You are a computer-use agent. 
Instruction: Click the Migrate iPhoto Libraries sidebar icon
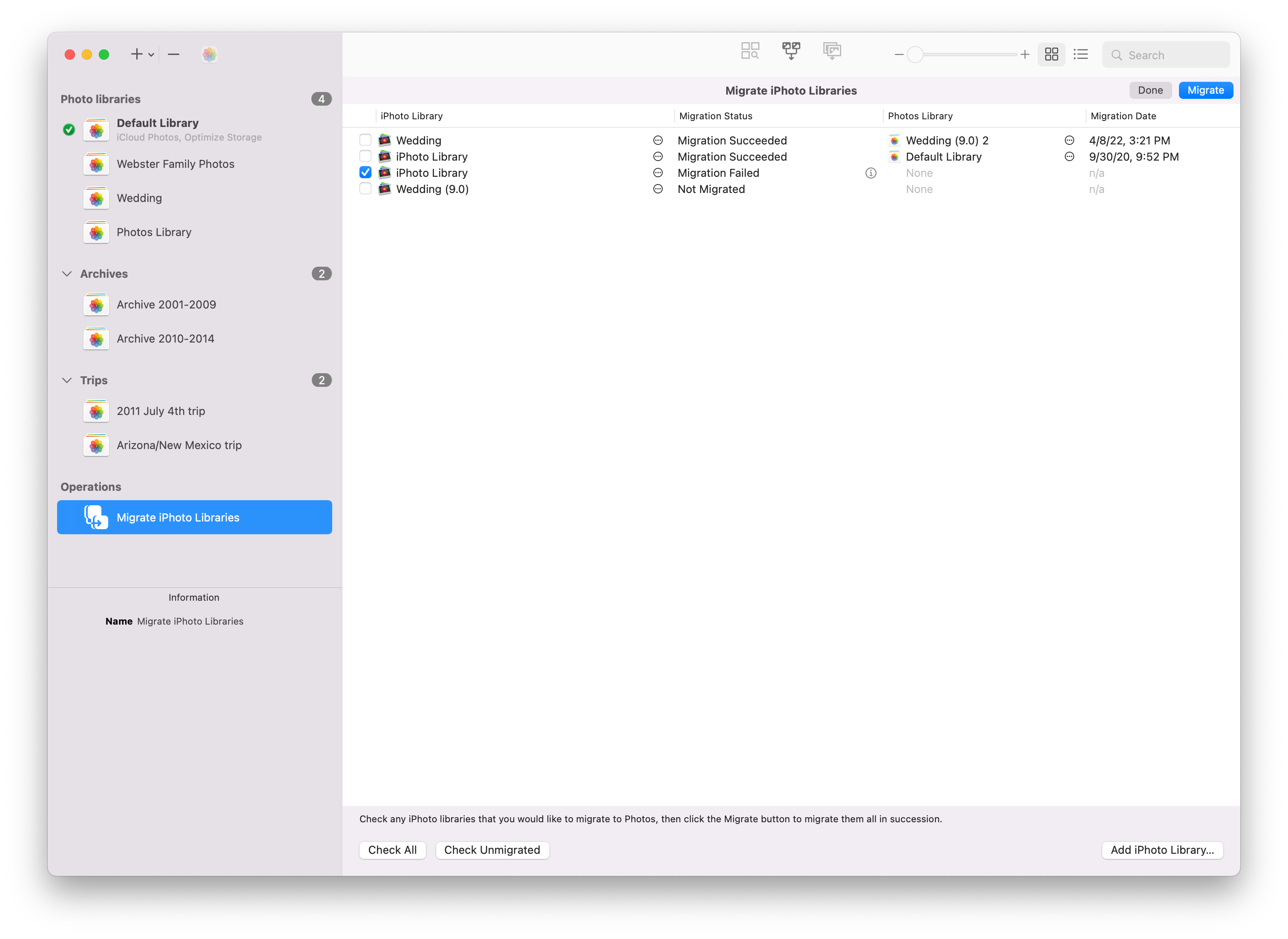(96, 518)
